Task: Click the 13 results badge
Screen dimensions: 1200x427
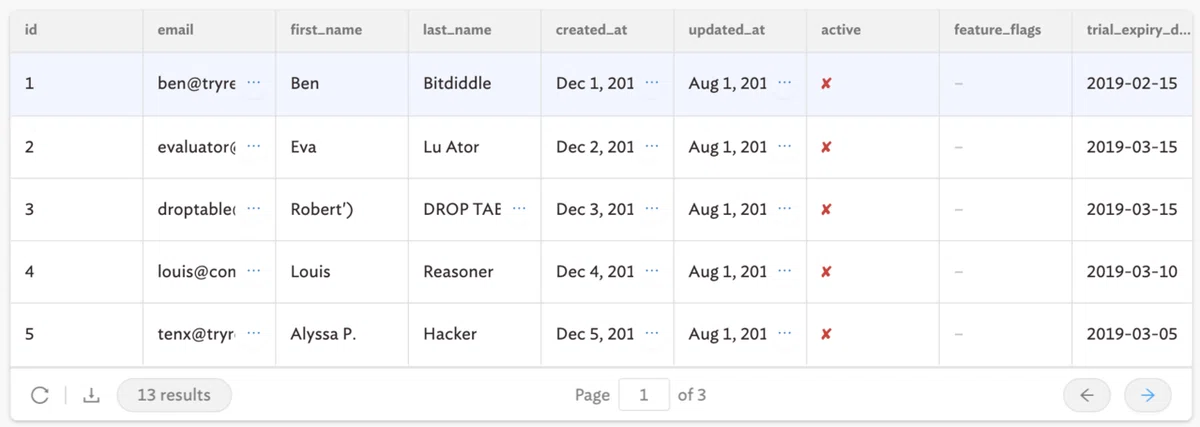Action: click(174, 395)
